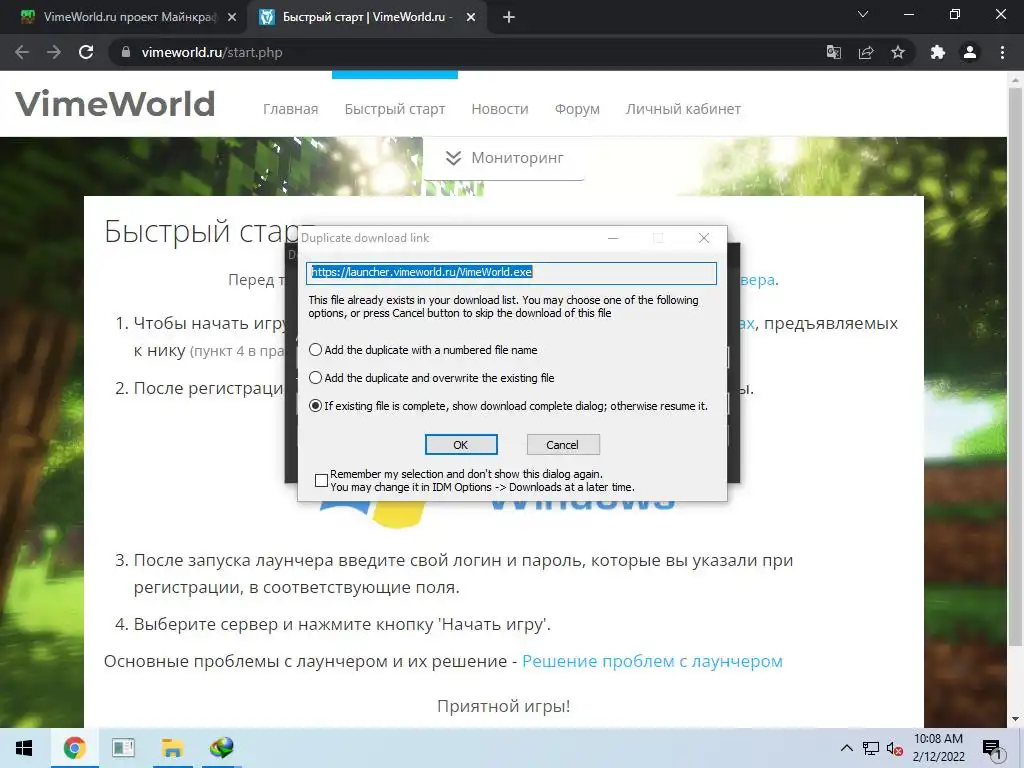Click the taskbar app next to Chrome
This screenshot has height=768, width=1024.
(123, 748)
